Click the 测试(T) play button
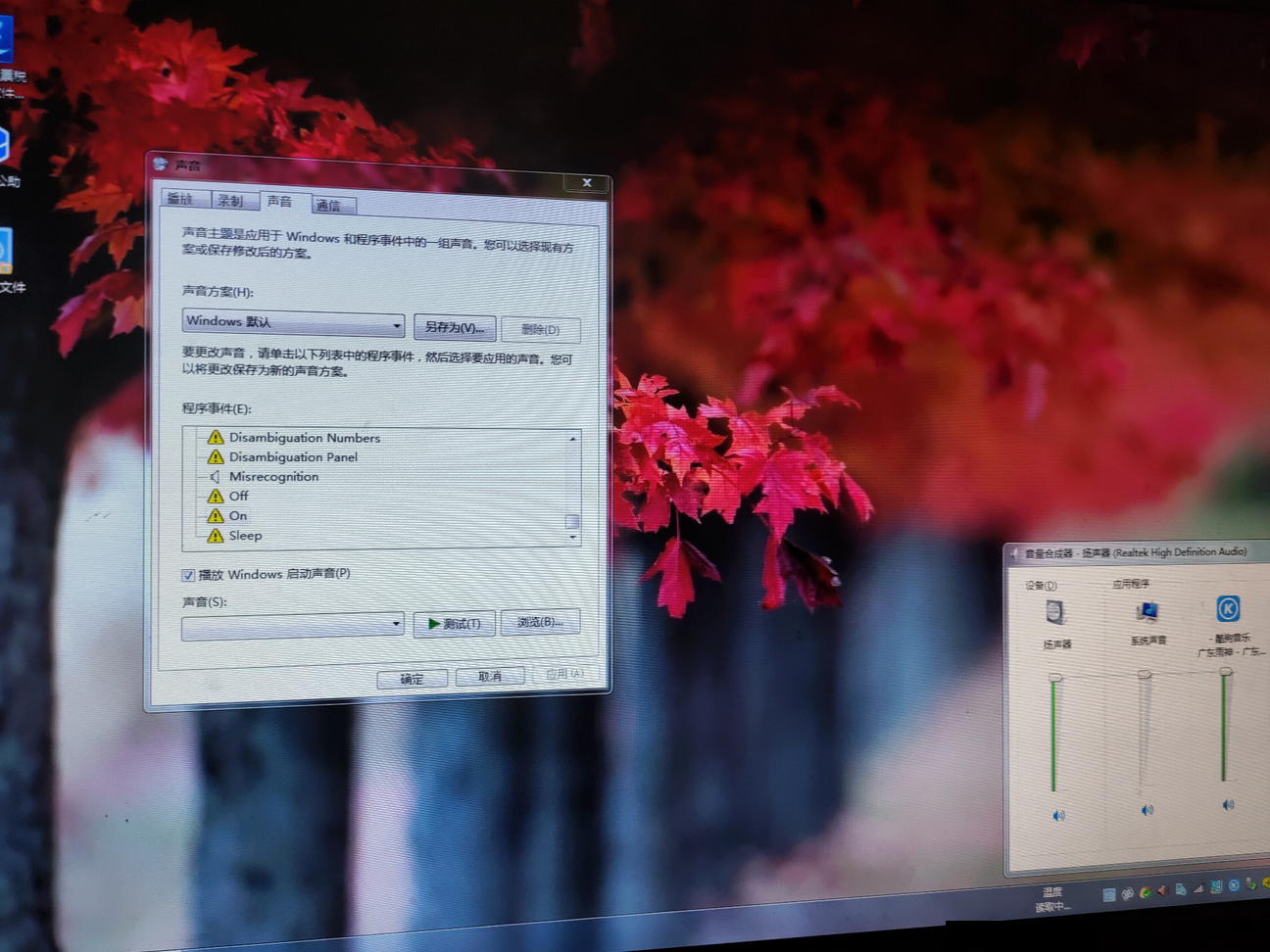This screenshot has height=952, width=1270. [x=454, y=624]
